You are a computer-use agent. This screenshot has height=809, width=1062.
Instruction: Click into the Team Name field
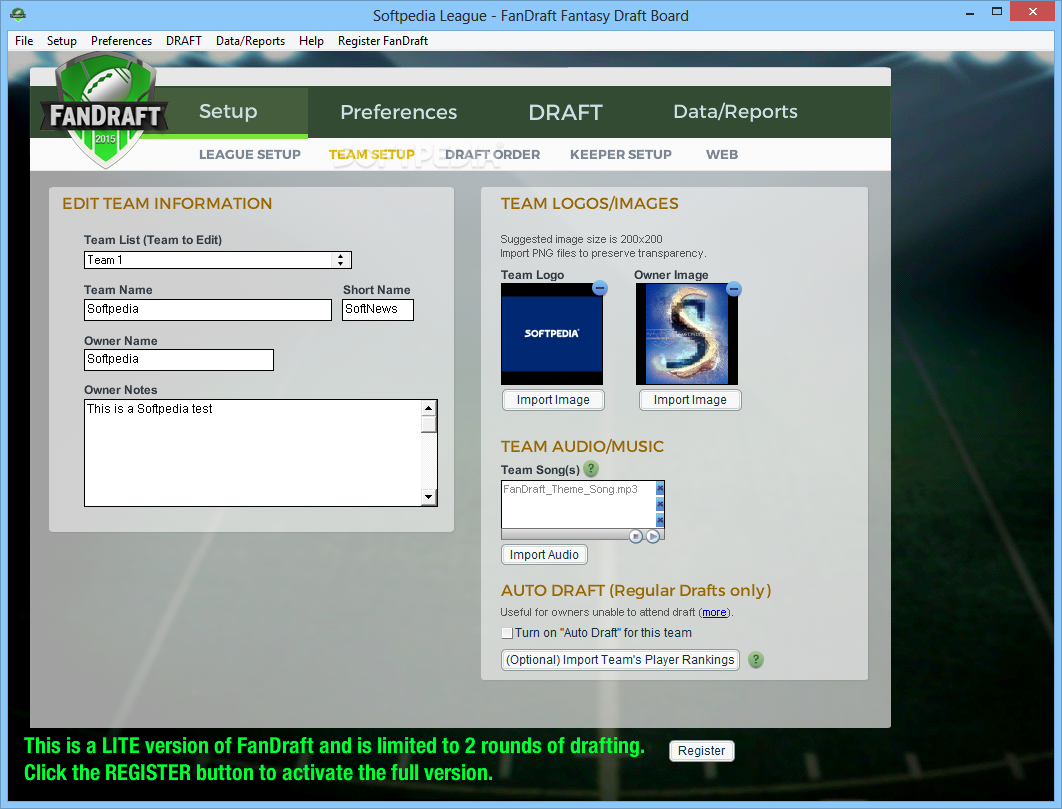click(208, 310)
